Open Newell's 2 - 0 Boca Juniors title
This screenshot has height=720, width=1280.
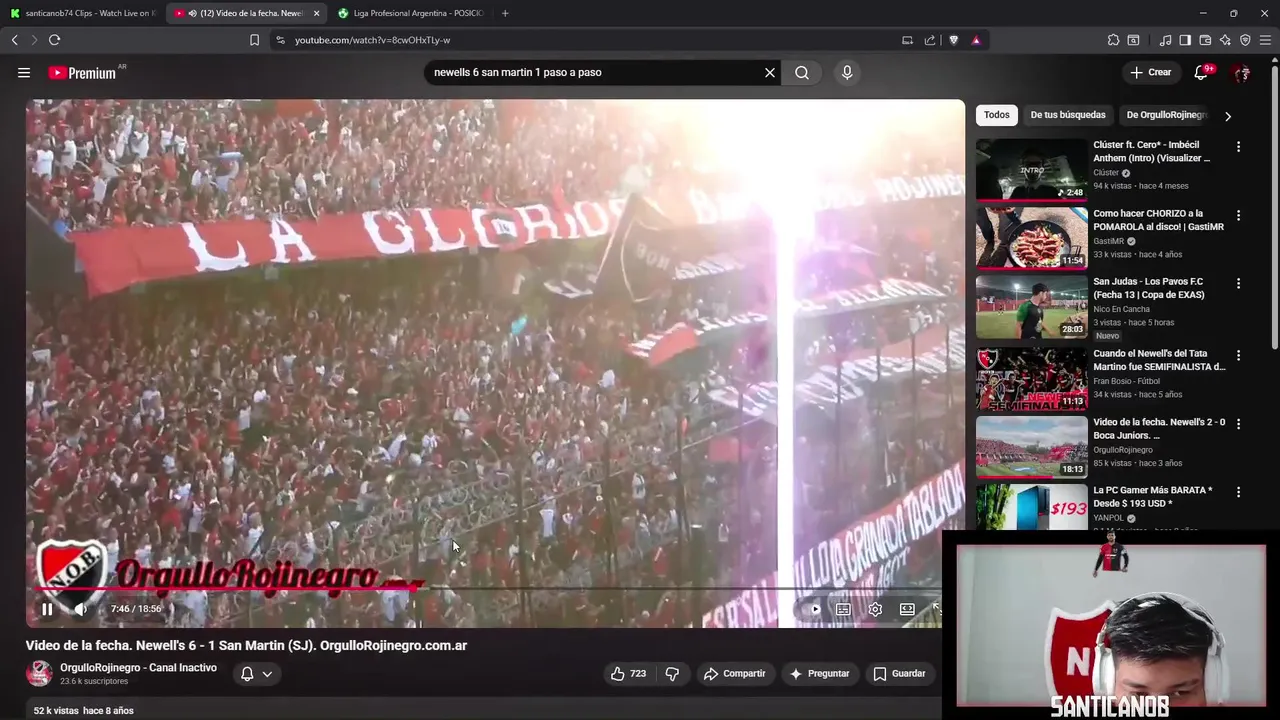pyautogui.click(x=1159, y=429)
